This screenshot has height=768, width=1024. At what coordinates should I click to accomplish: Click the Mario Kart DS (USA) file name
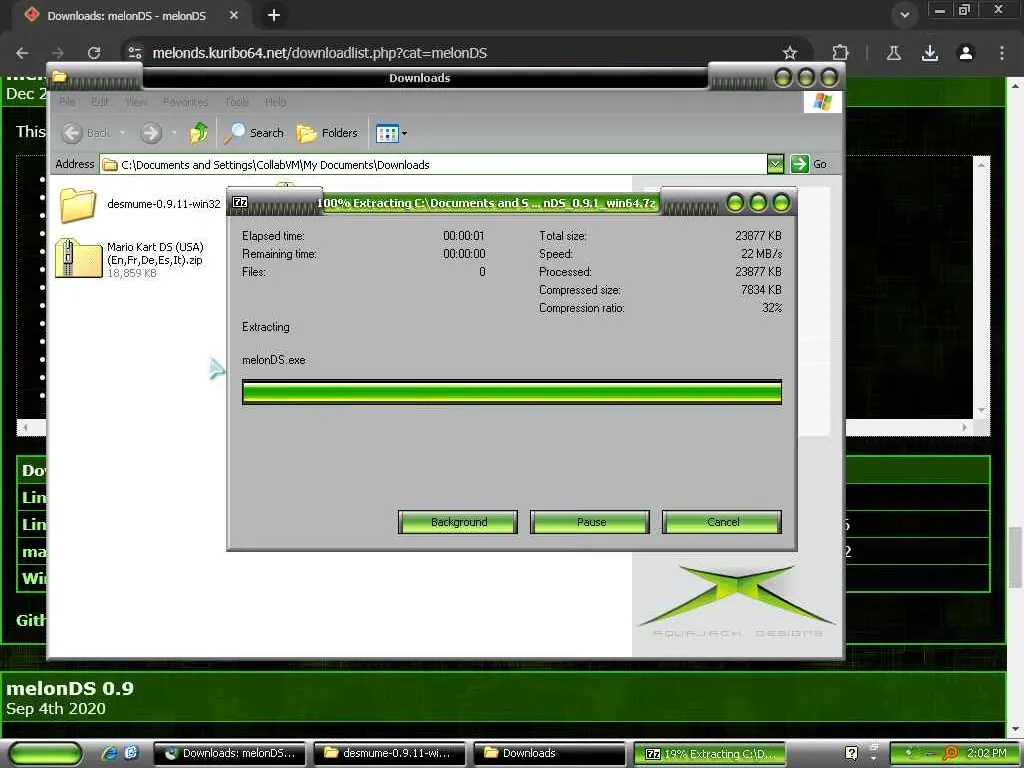155,253
